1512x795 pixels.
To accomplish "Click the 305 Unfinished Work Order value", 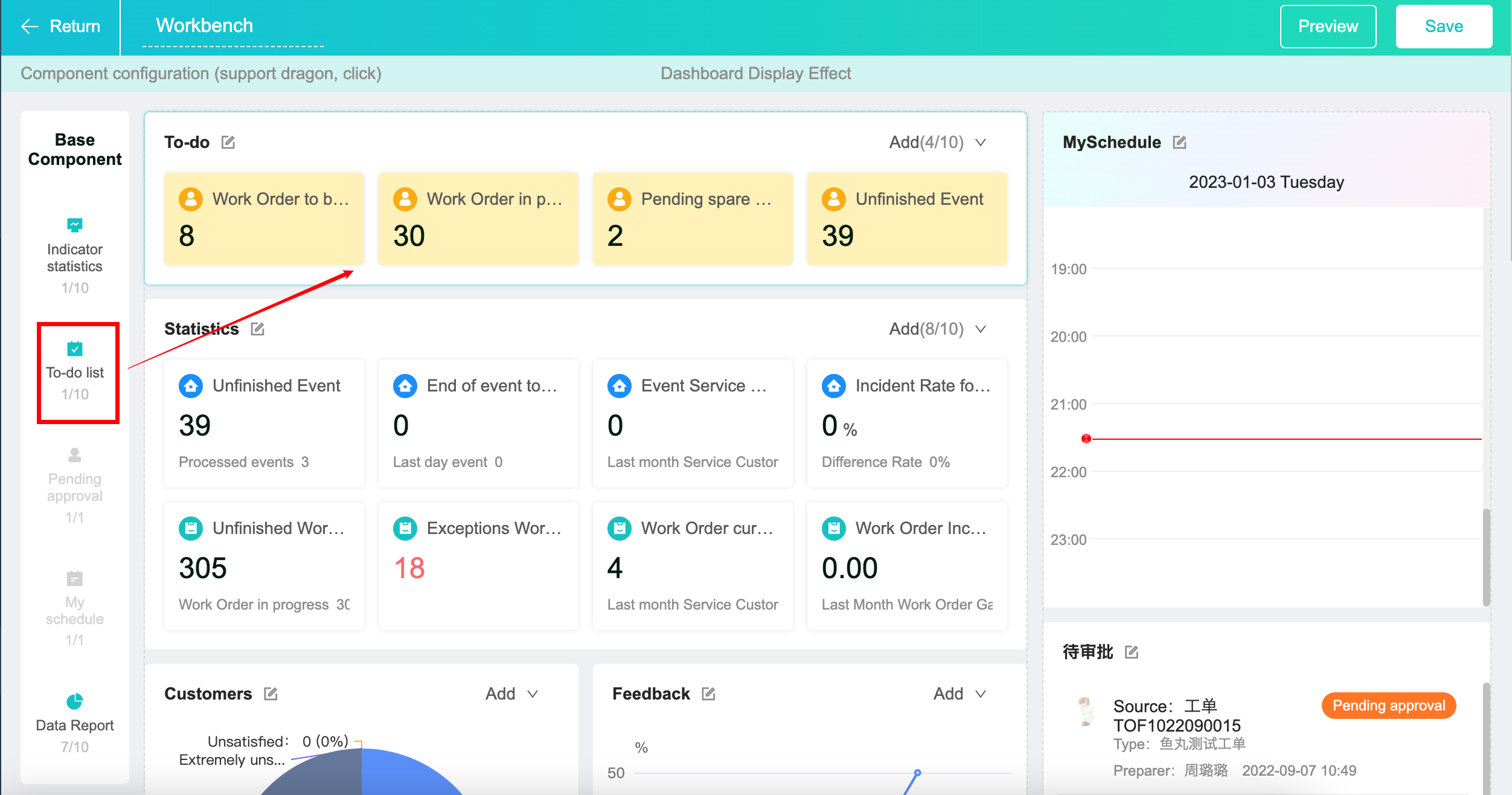I will pos(203,568).
